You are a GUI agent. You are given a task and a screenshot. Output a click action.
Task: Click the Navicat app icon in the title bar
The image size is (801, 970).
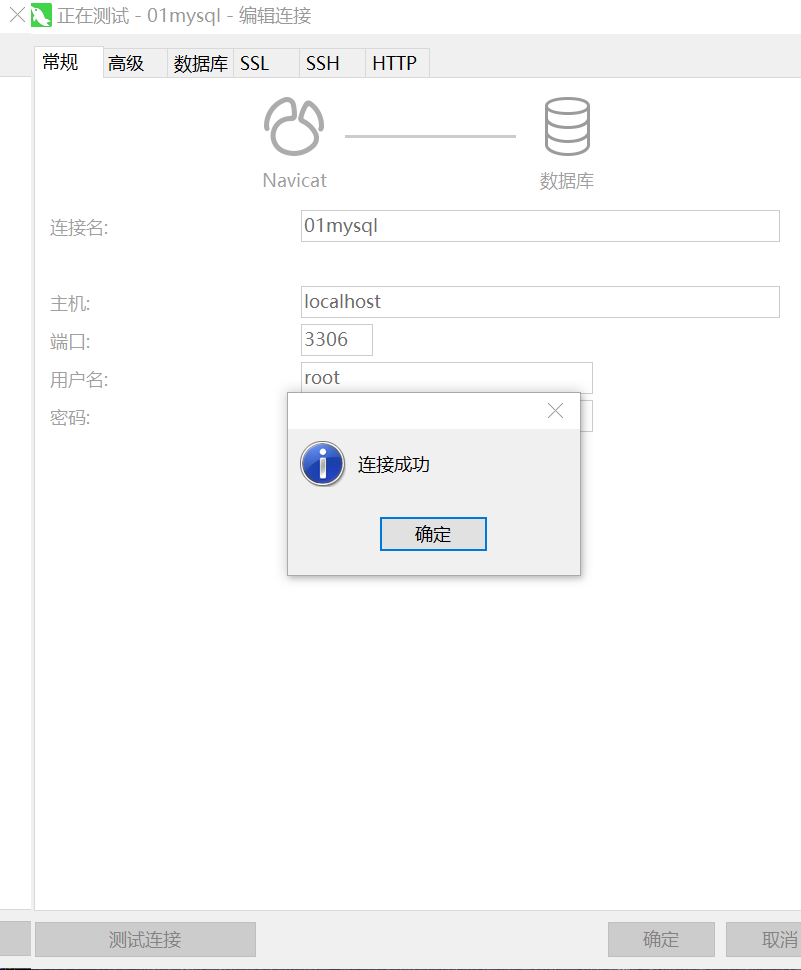tap(41, 15)
